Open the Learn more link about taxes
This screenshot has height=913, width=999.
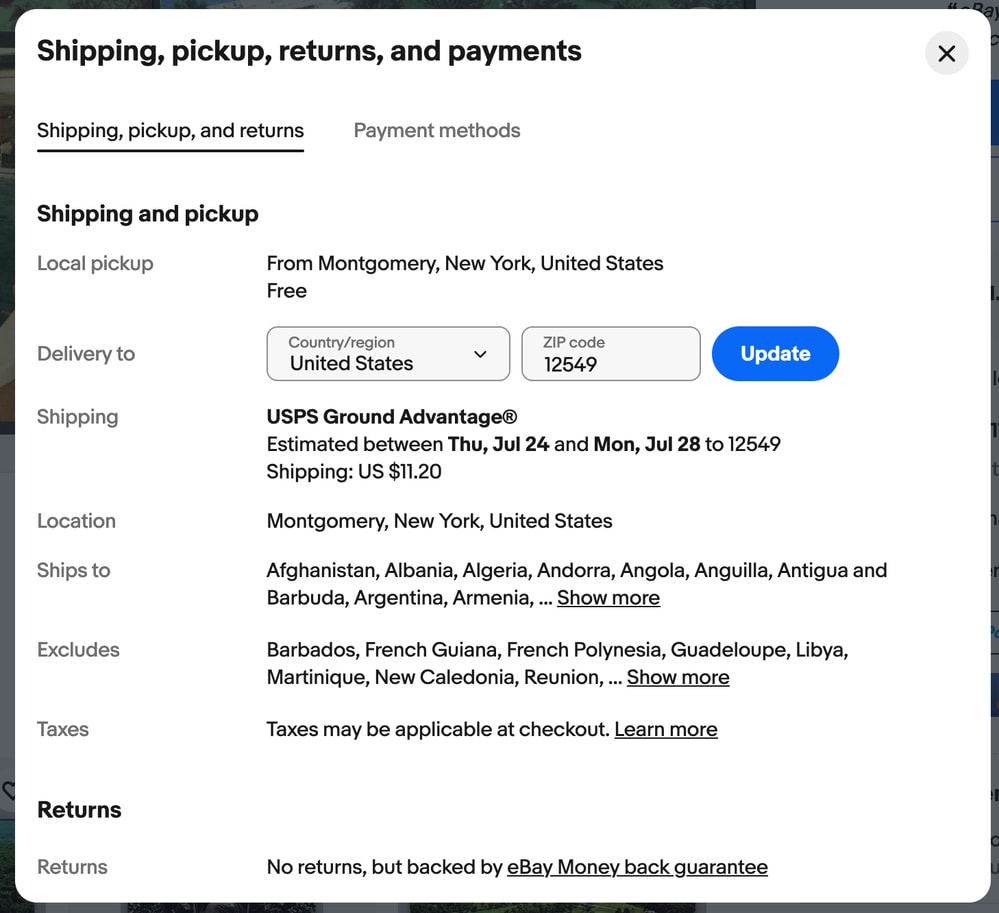tap(665, 730)
